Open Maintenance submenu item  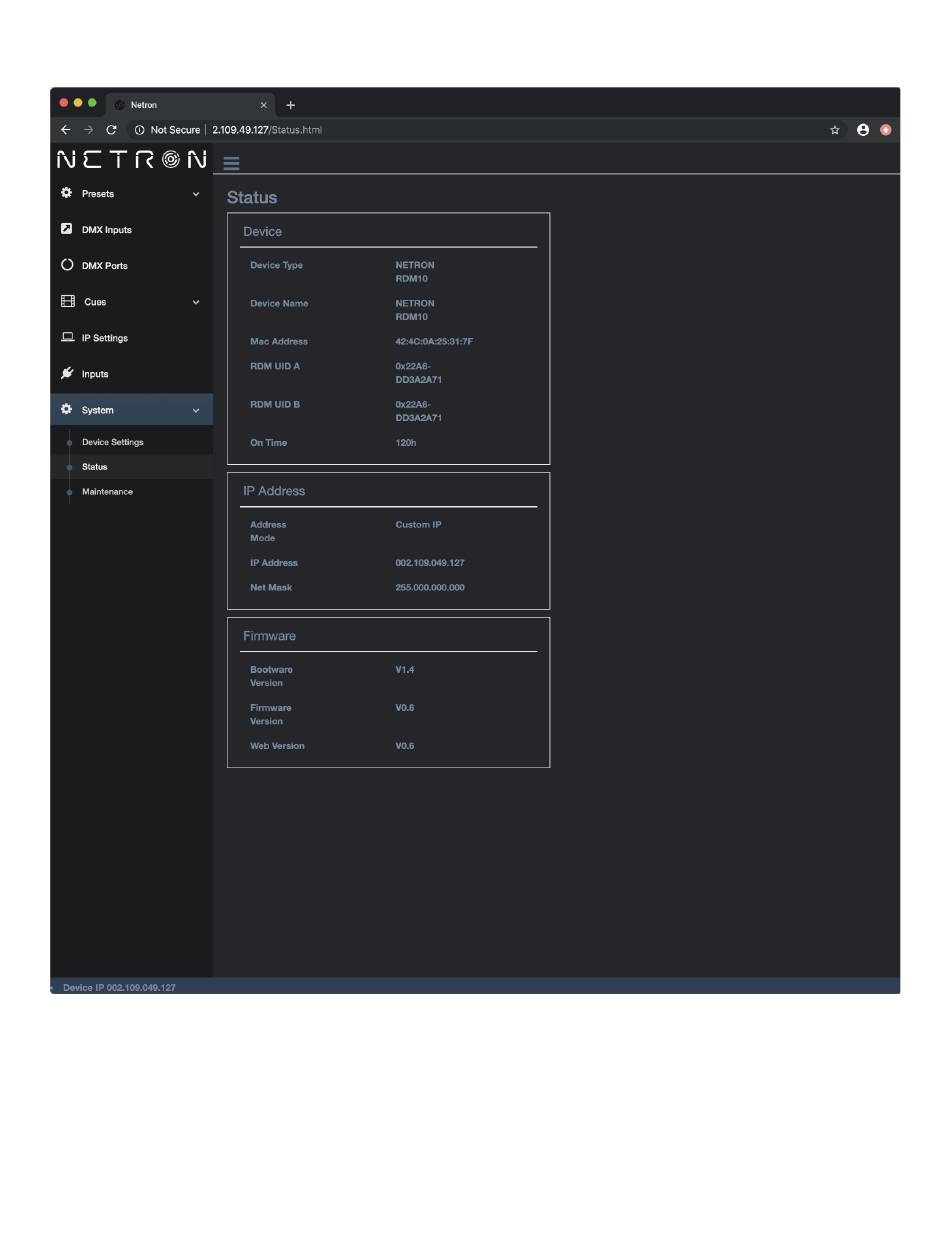pyautogui.click(x=107, y=492)
